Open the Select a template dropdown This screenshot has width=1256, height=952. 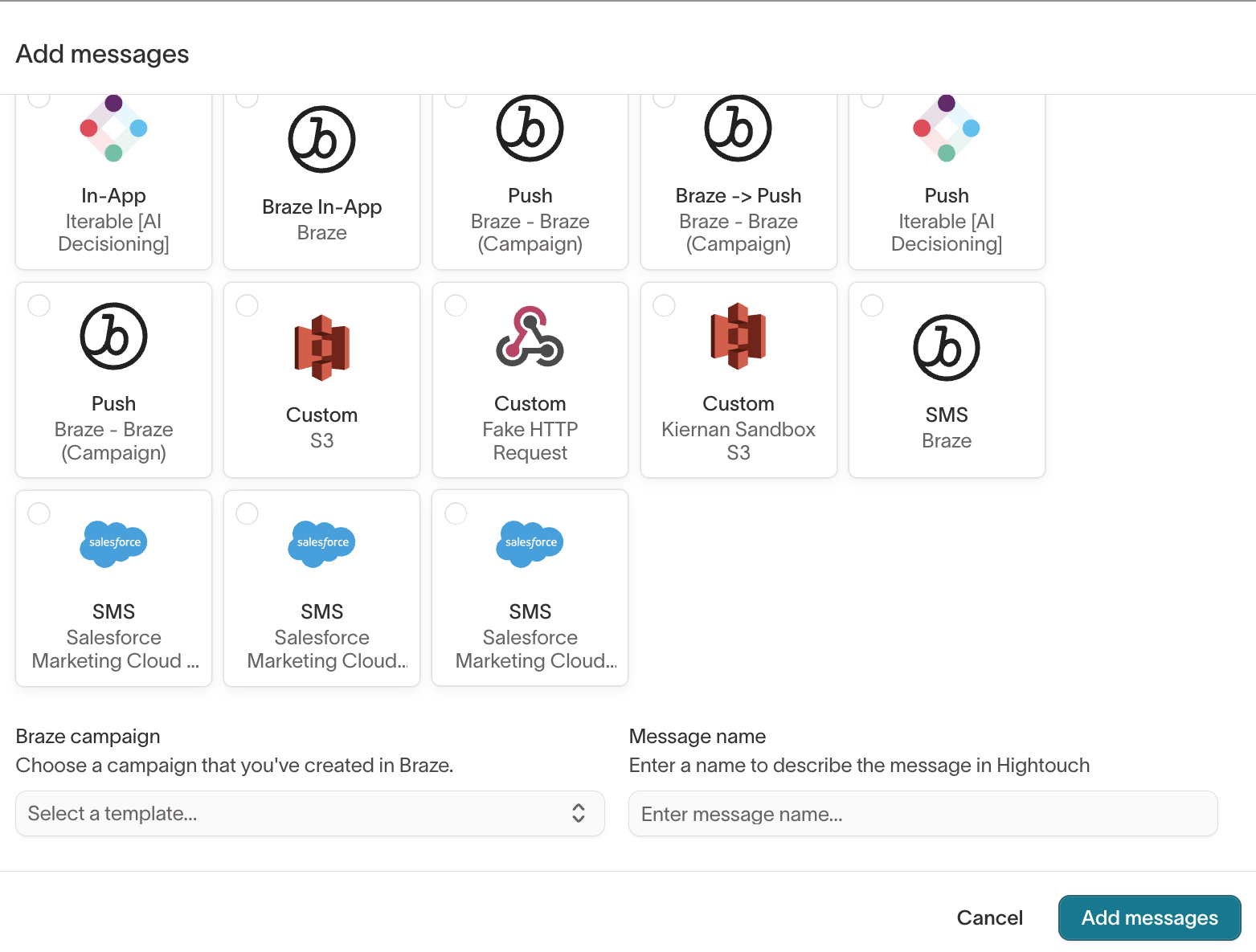point(309,813)
